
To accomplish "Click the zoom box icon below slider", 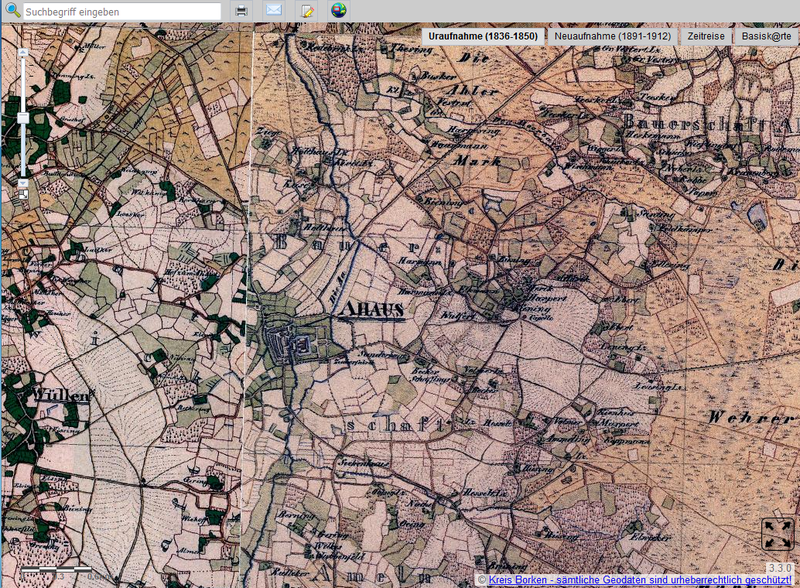I will (23, 194).
